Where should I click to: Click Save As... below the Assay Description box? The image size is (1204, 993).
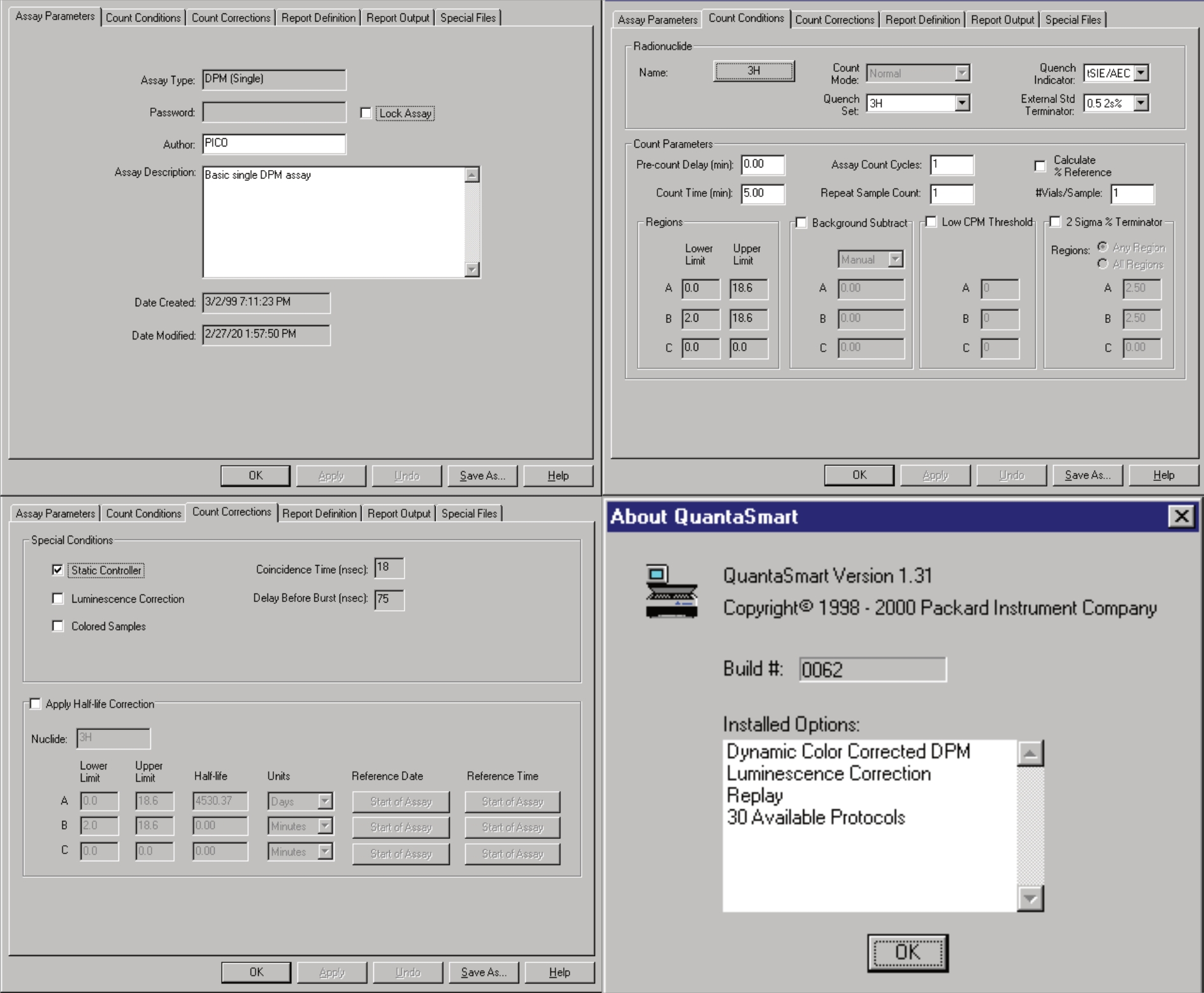[x=482, y=476]
